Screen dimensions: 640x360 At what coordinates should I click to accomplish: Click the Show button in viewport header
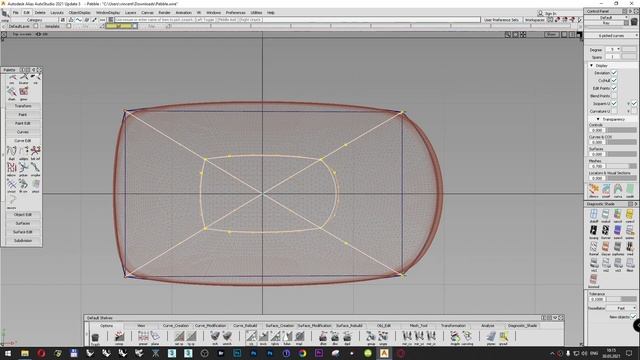point(551,35)
